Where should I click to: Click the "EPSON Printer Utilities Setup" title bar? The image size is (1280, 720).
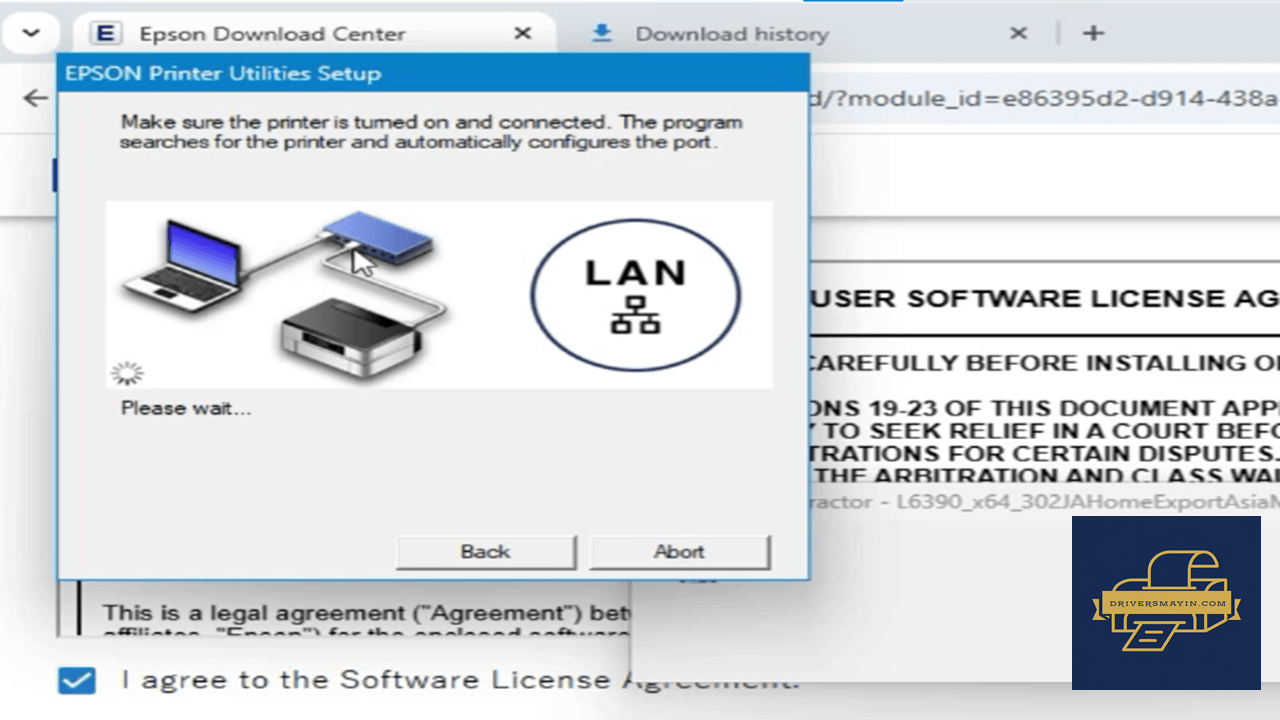(433, 73)
